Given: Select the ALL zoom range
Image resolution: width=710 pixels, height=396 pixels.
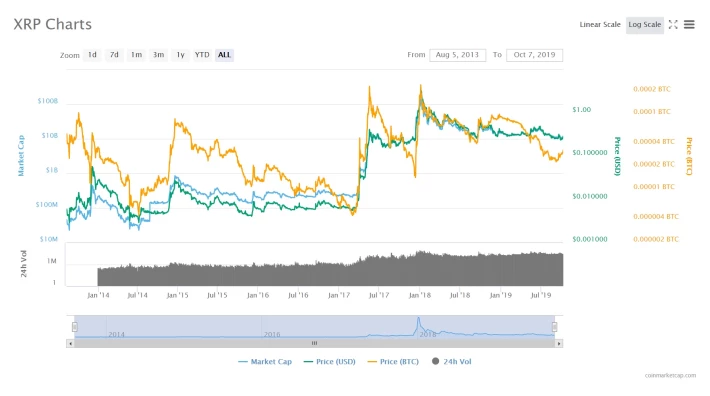Looking at the screenshot, I should tap(224, 55).
